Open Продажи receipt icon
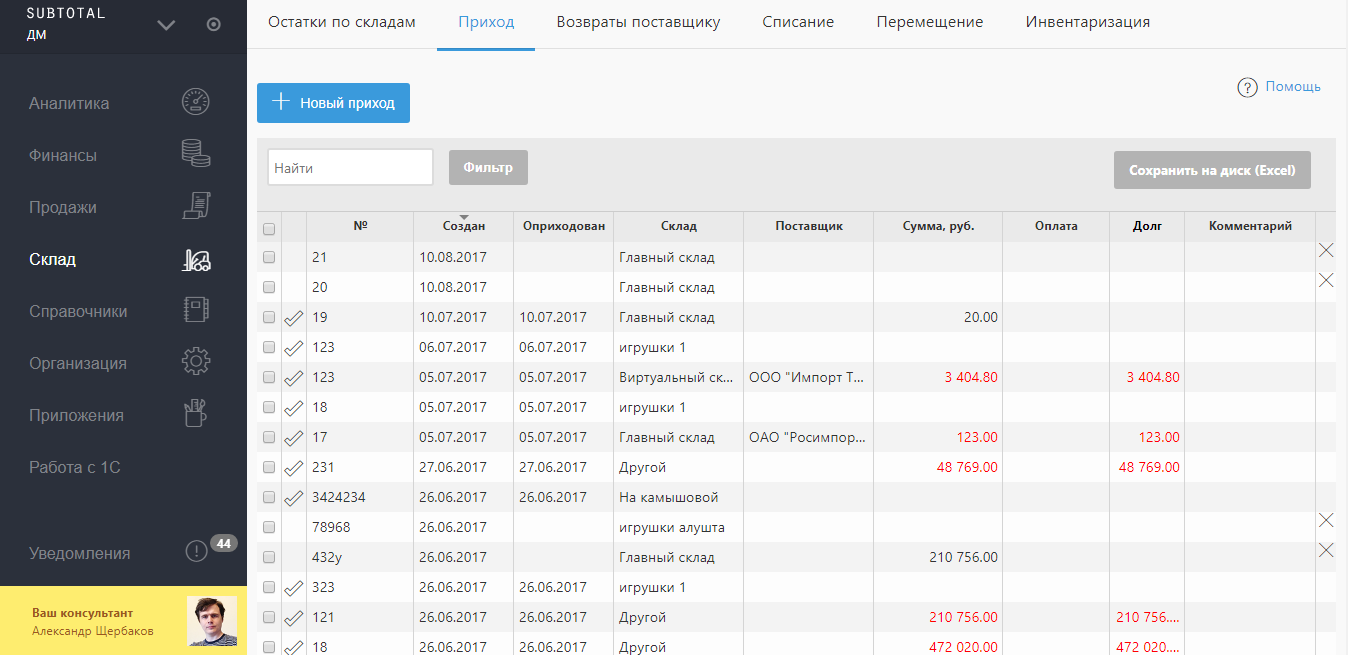This screenshot has height=655, width=1348. (x=196, y=207)
